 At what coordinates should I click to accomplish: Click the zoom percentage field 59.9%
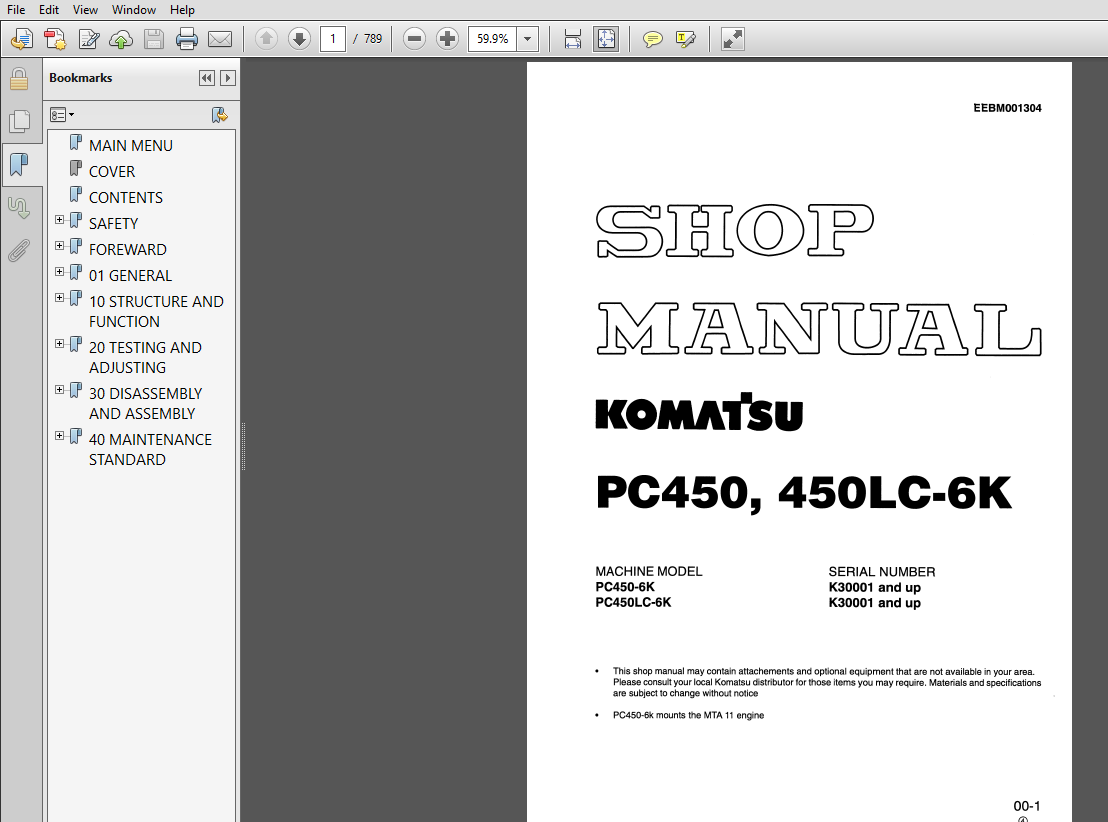tap(493, 39)
